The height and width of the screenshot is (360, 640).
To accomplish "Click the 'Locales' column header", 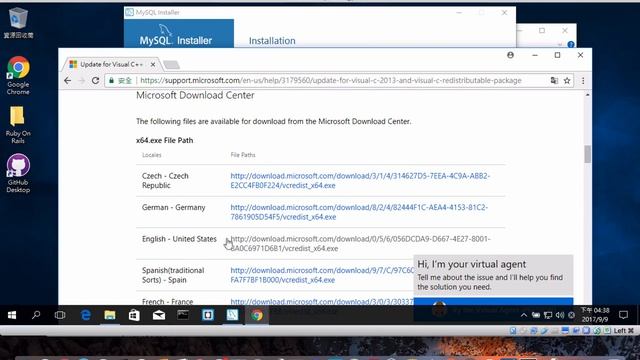I will 152,155.
